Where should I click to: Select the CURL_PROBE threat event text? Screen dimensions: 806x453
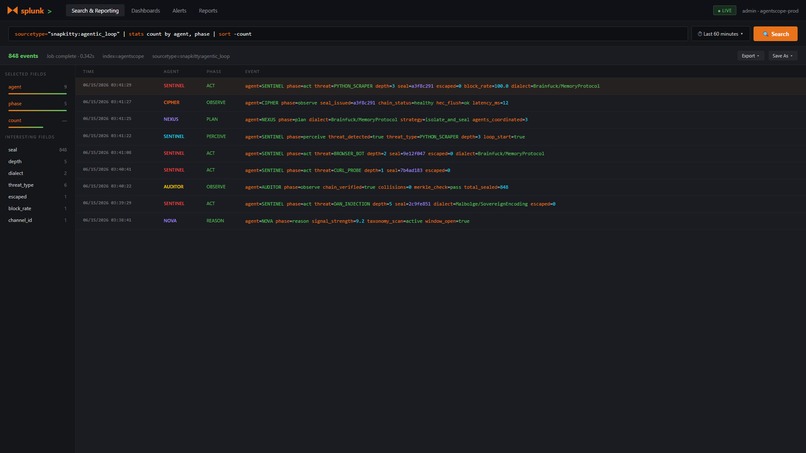[347, 170]
